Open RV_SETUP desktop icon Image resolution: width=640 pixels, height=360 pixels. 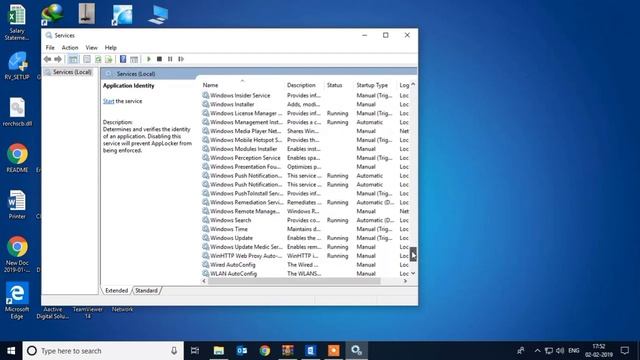[x=17, y=65]
